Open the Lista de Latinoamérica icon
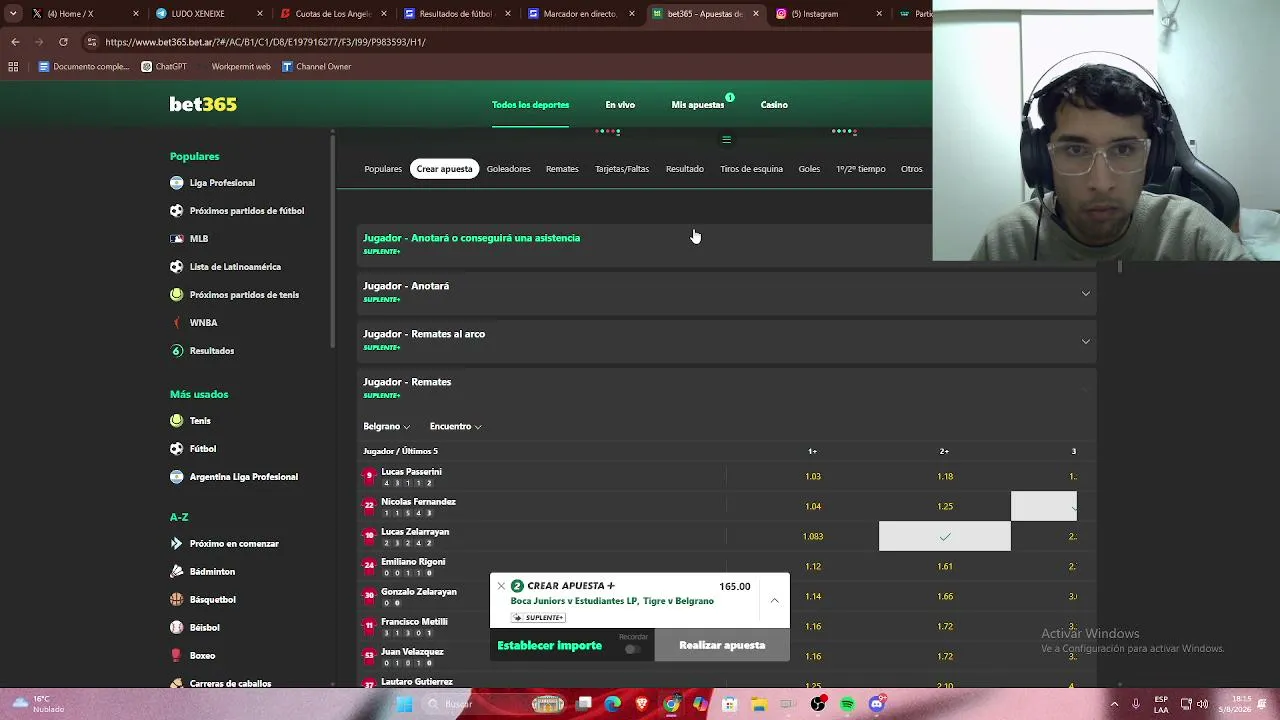Screen dimensions: 1280x720 pyautogui.click(x=177, y=267)
